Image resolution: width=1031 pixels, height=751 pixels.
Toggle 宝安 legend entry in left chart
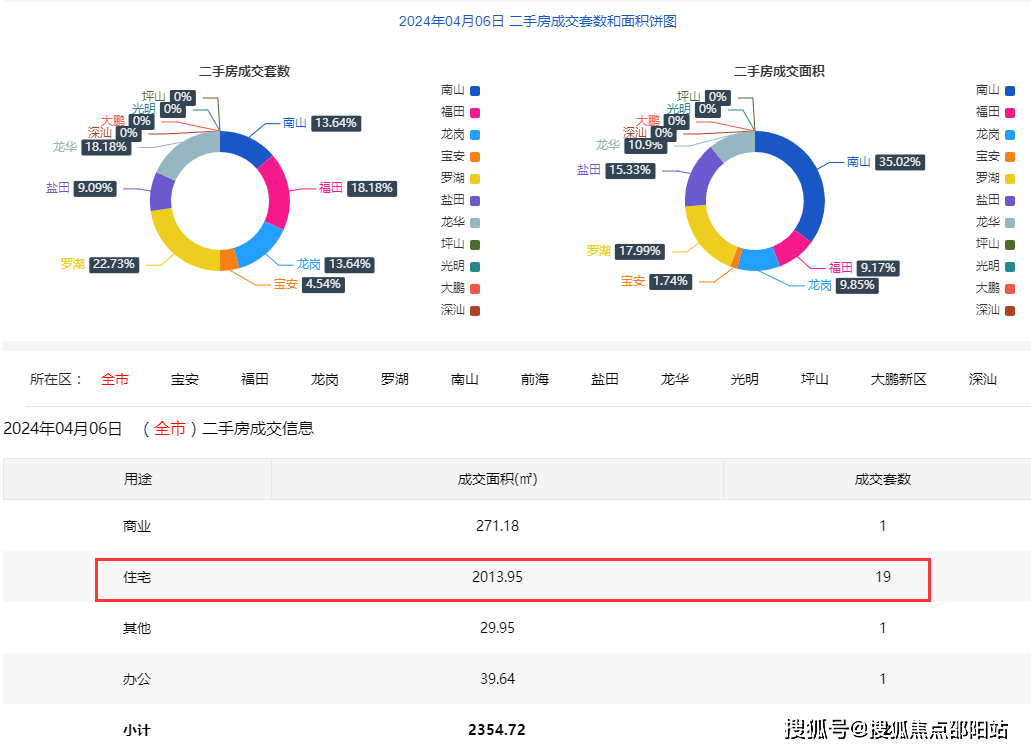coord(460,157)
